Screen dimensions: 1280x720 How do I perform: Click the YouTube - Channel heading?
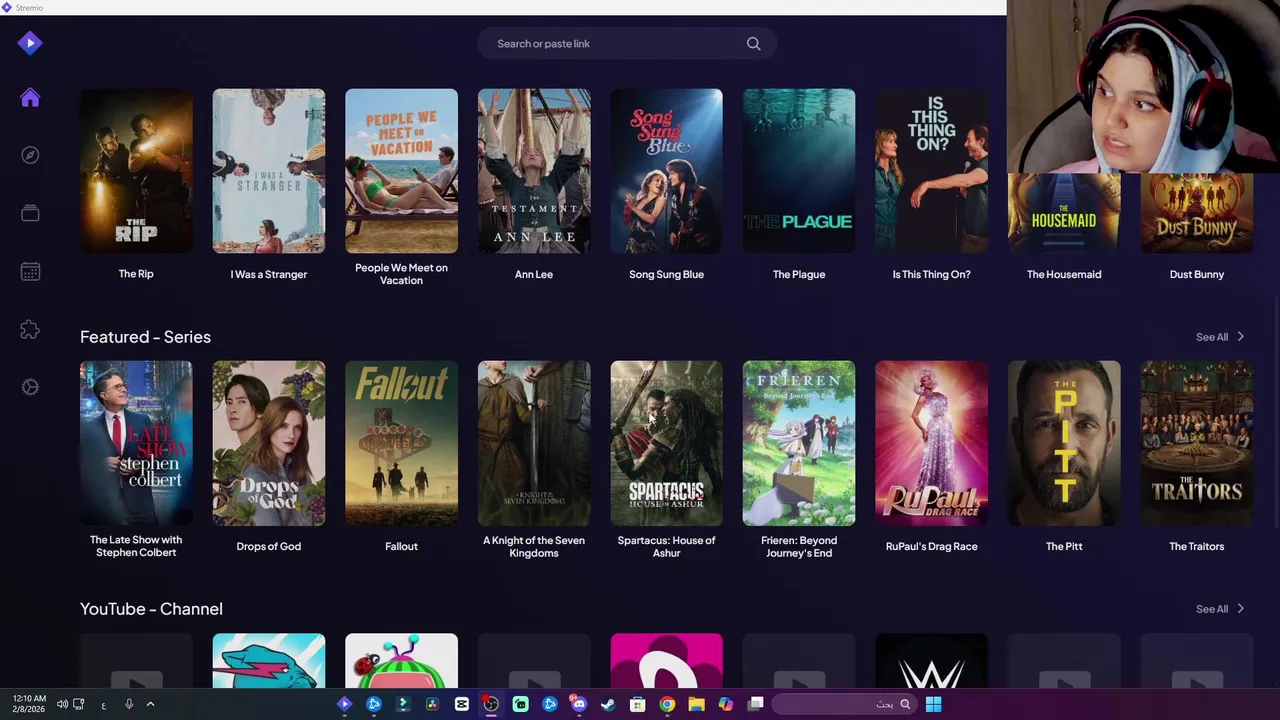tap(151, 609)
